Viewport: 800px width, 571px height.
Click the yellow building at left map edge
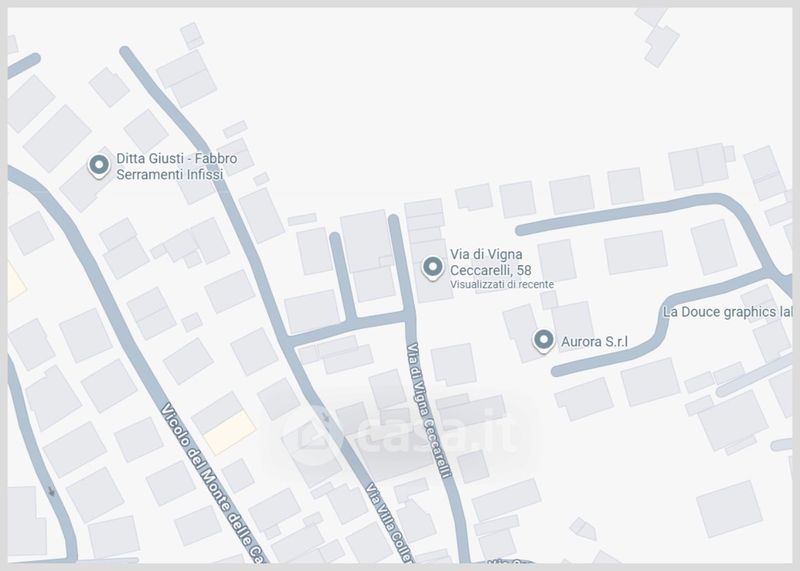[14, 282]
